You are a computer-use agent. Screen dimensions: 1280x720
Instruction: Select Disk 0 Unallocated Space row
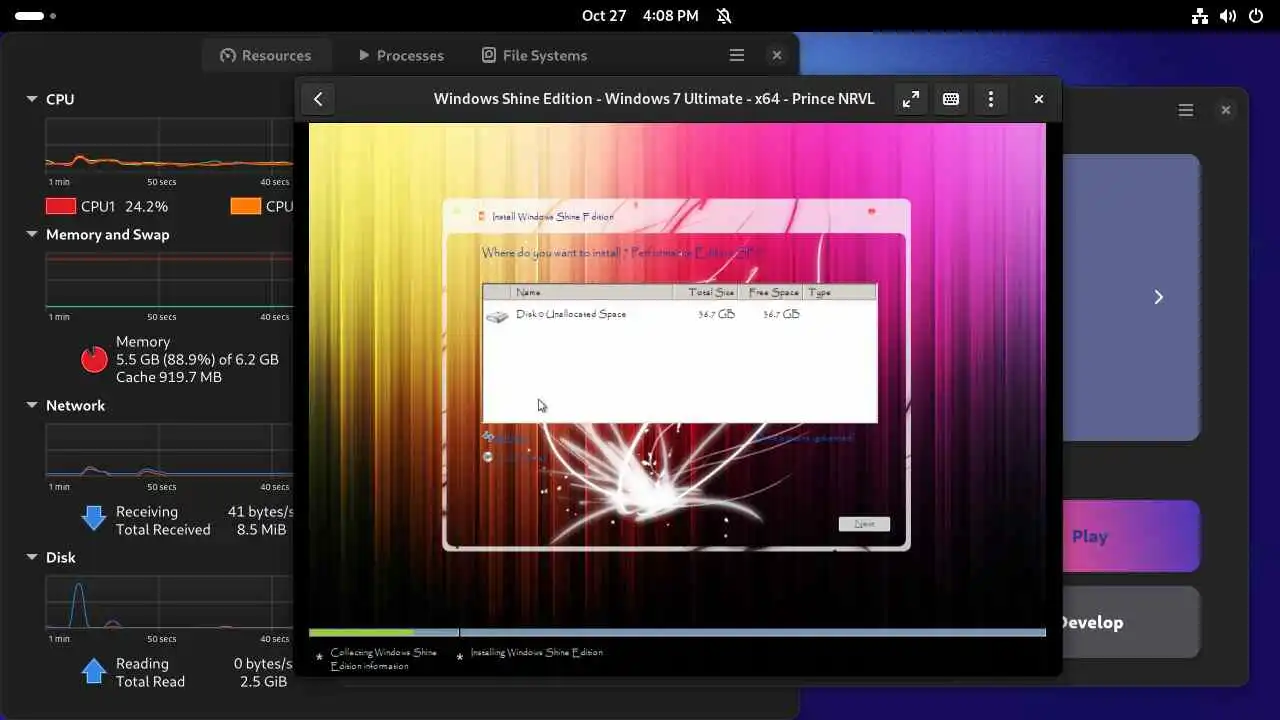coord(680,315)
